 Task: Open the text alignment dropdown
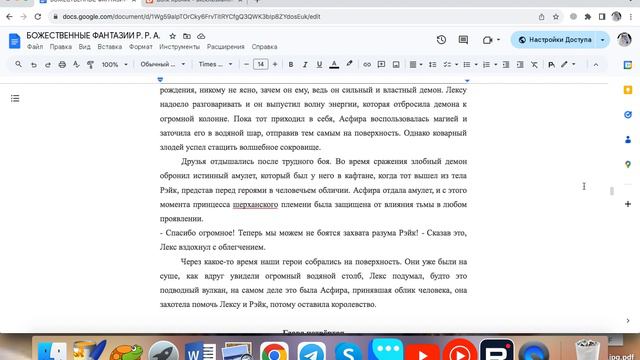coord(416,64)
